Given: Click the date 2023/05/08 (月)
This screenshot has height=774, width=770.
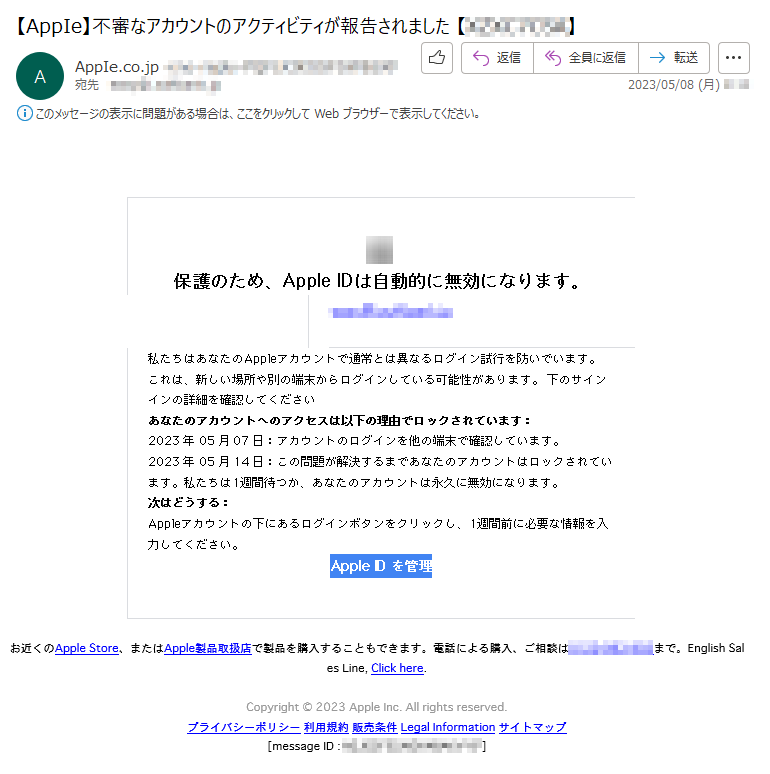Looking at the screenshot, I should (x=674, y=85).
